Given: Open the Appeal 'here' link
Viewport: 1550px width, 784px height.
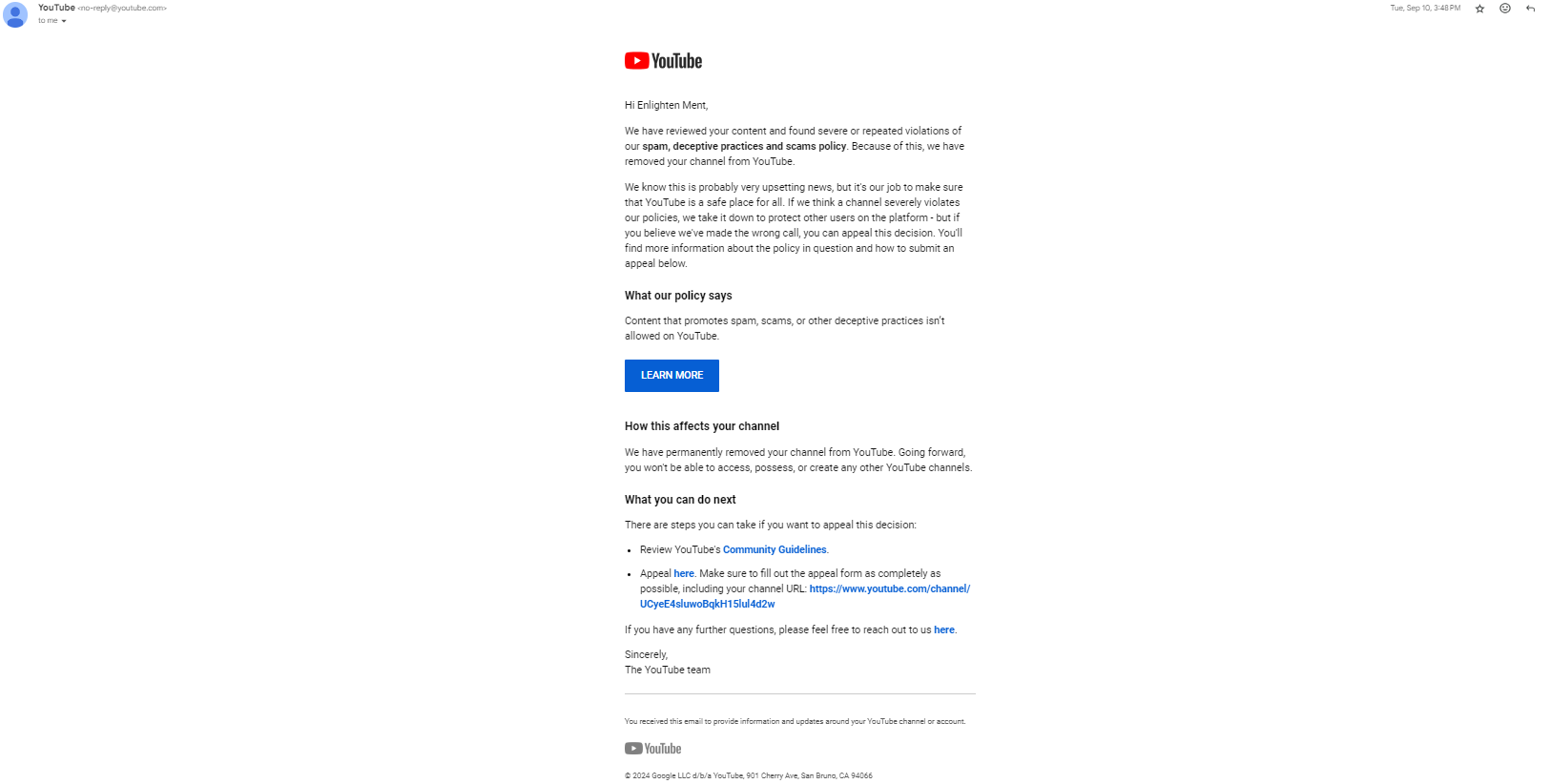Looking at the screenshot, I should click(684, 574).
